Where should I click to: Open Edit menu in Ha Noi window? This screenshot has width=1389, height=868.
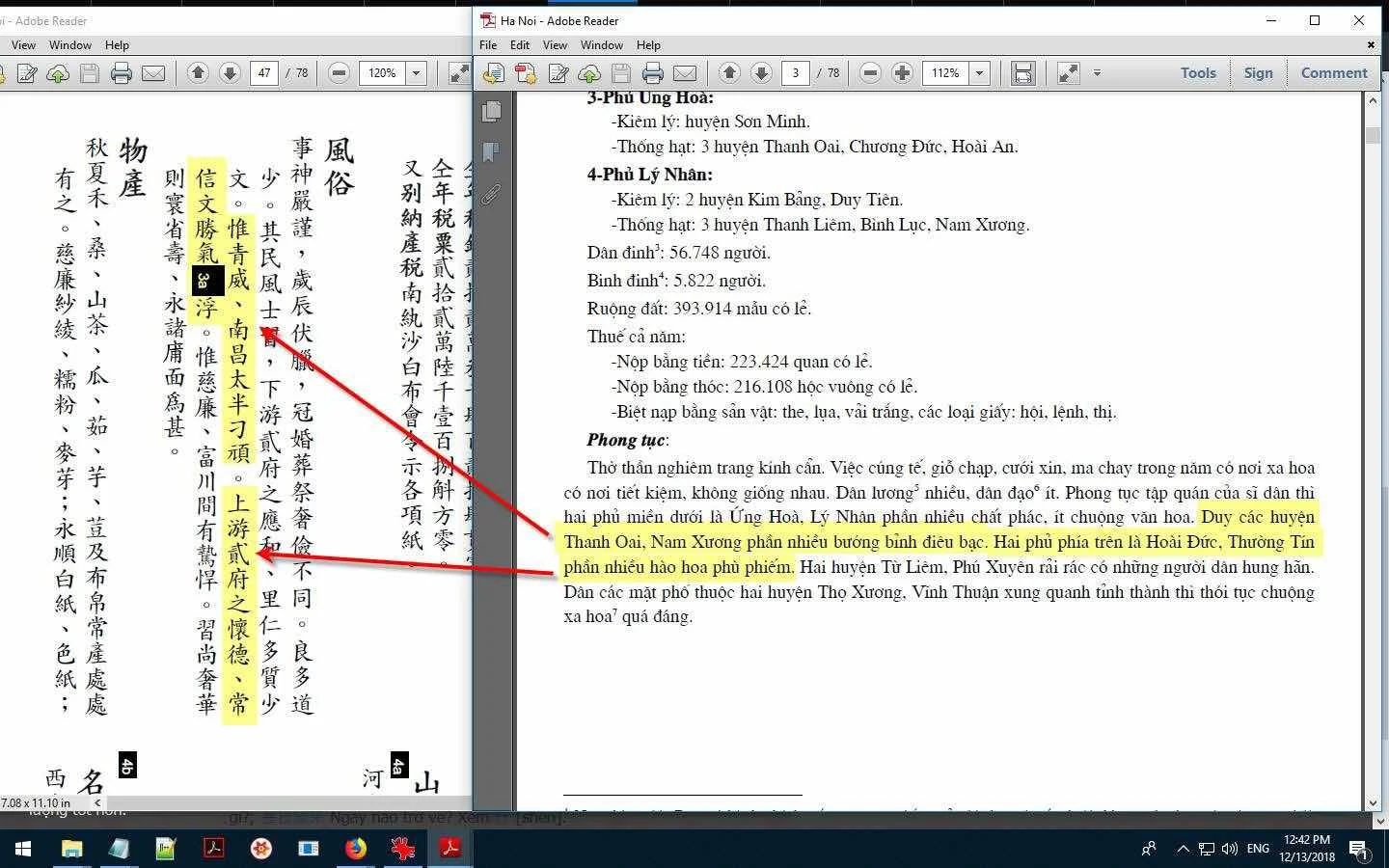520,45
